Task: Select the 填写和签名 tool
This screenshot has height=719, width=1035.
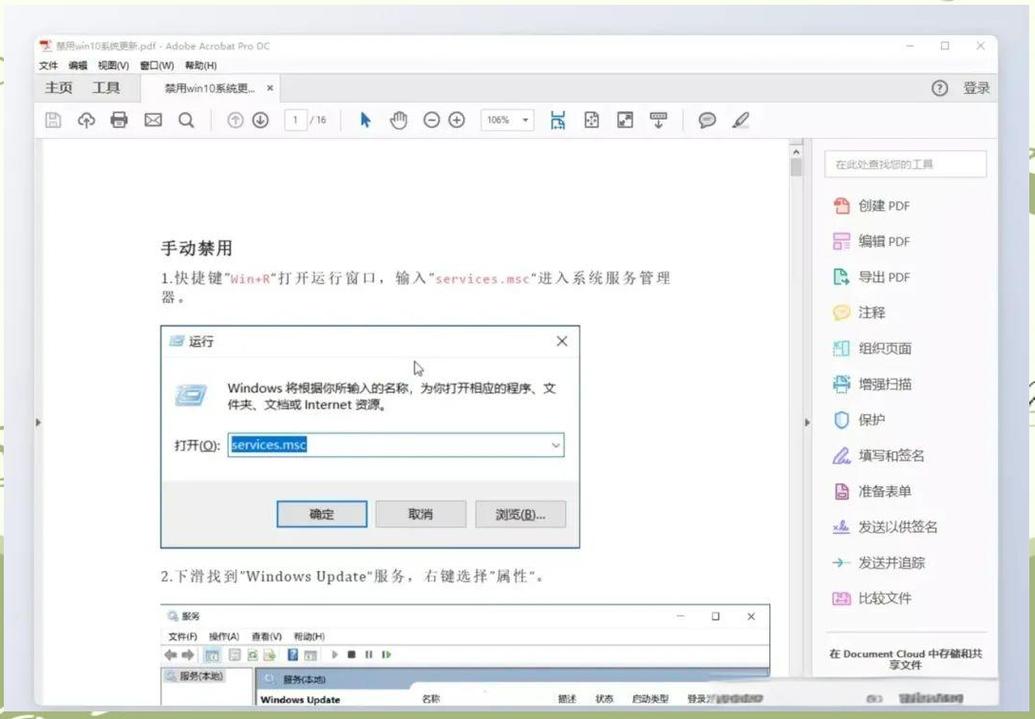Action: point(890,455)
